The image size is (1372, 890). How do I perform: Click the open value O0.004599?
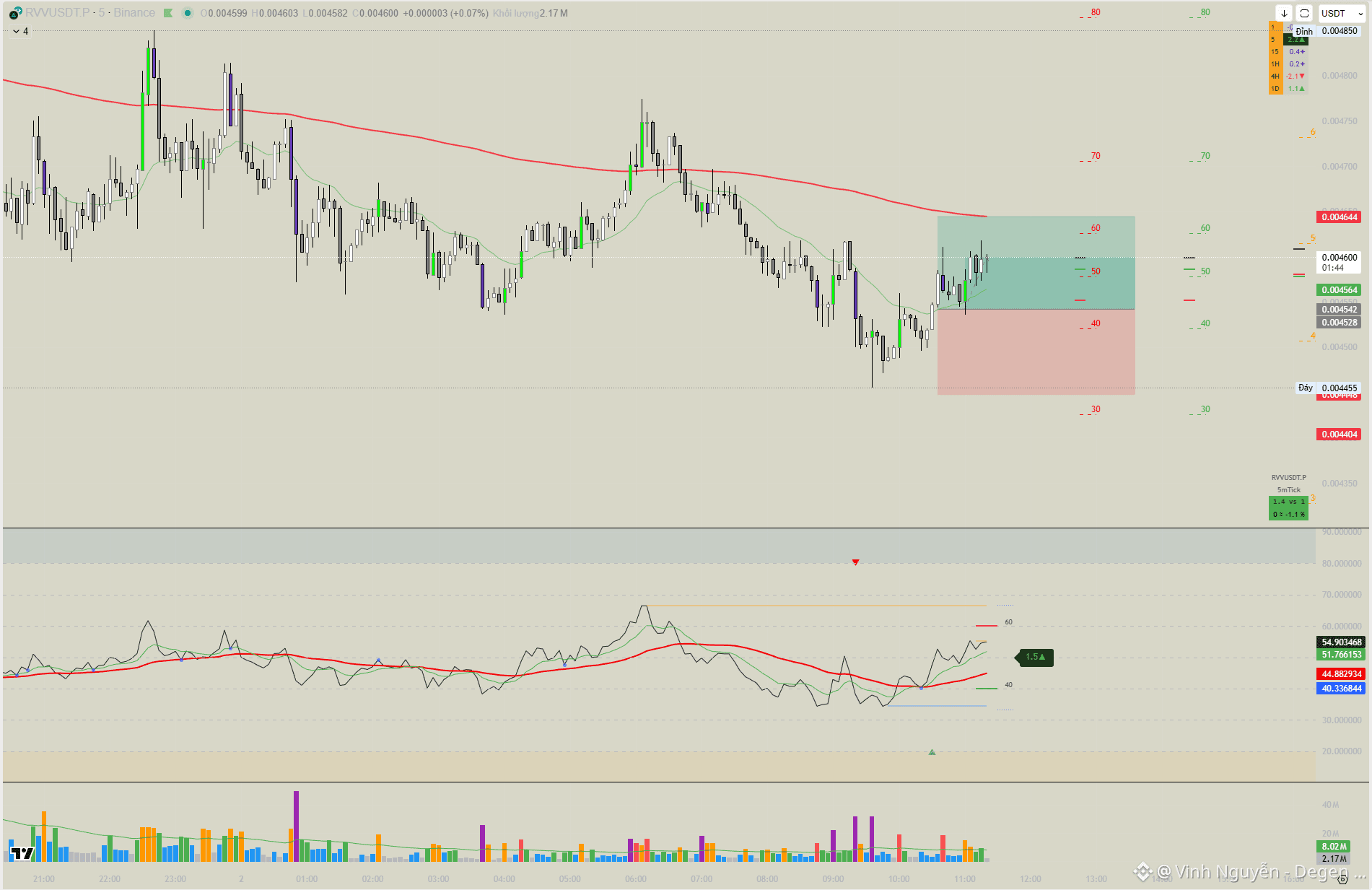[x=224, y=13]
